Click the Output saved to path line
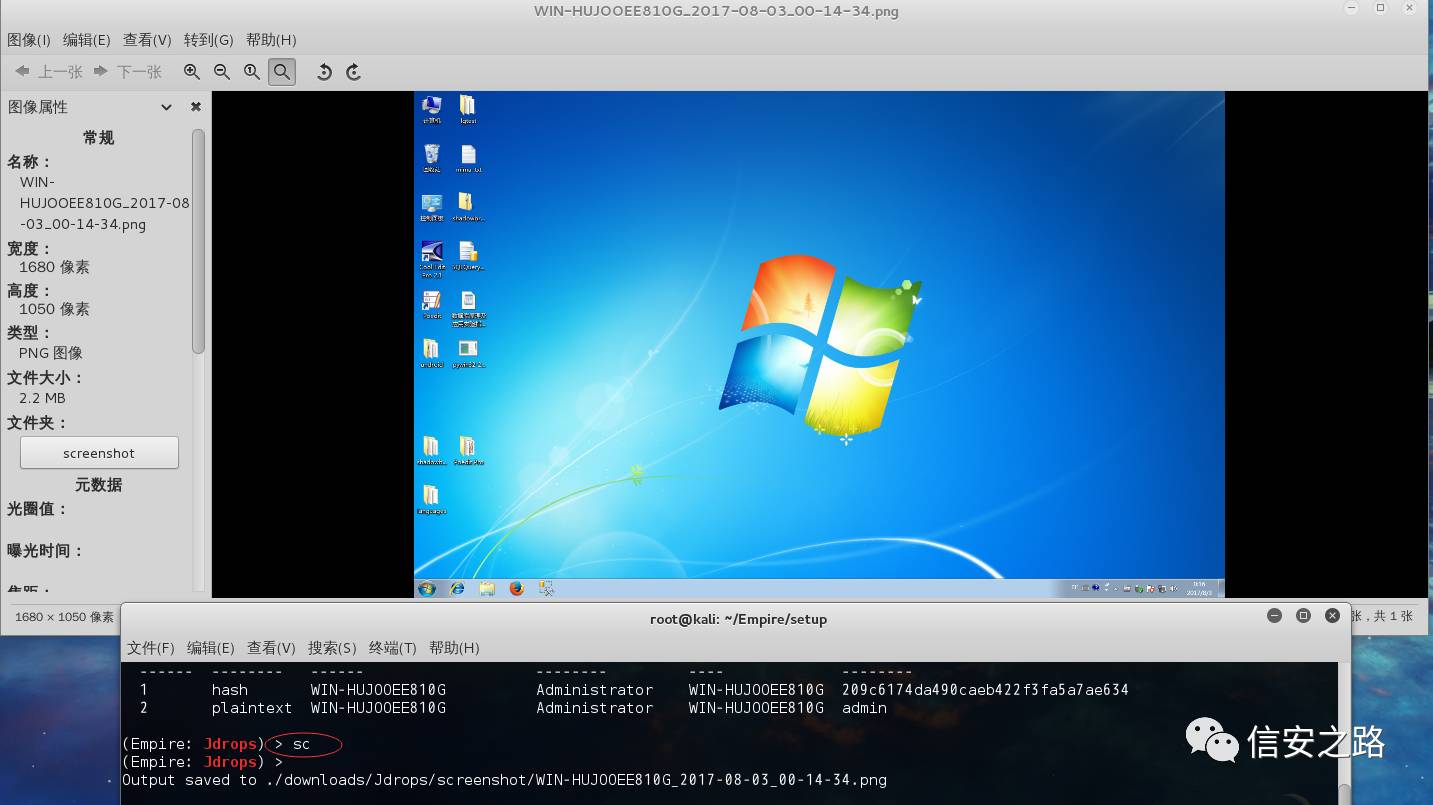Viewport: 1433px width, 805px height. tap(504, 780)
